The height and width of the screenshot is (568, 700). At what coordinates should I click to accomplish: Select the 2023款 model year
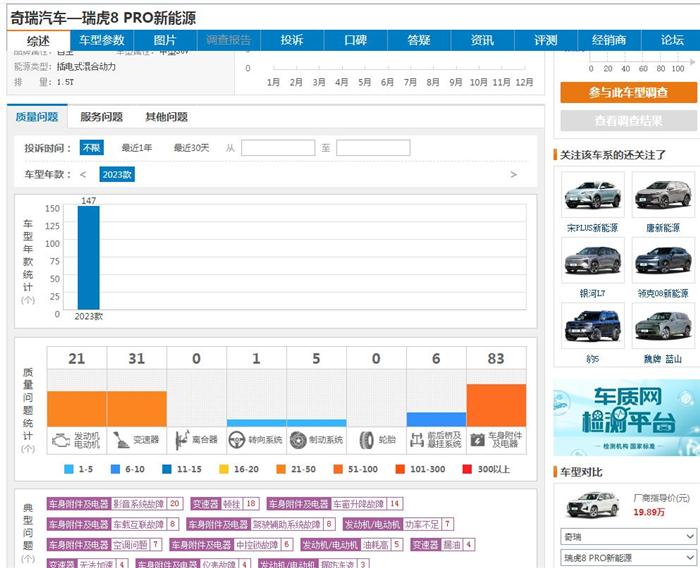coord(117,175)
